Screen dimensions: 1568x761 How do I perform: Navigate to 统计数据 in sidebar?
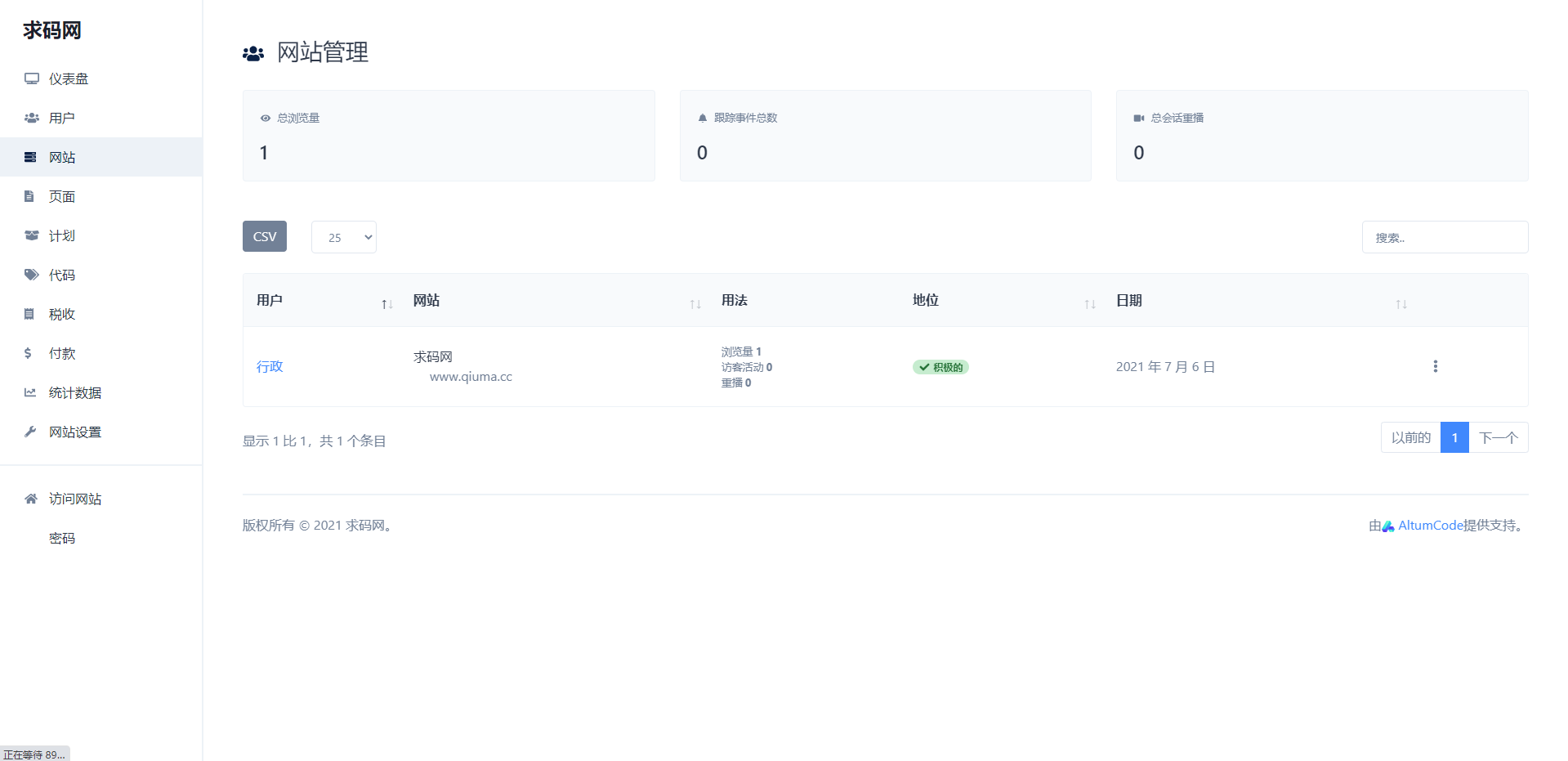(x=101, y=392)
